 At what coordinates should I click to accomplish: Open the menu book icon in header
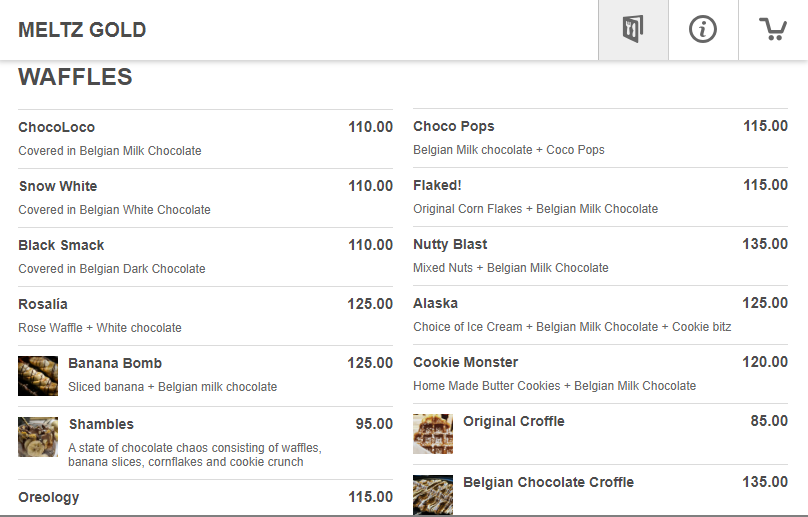tap(633, 30)
